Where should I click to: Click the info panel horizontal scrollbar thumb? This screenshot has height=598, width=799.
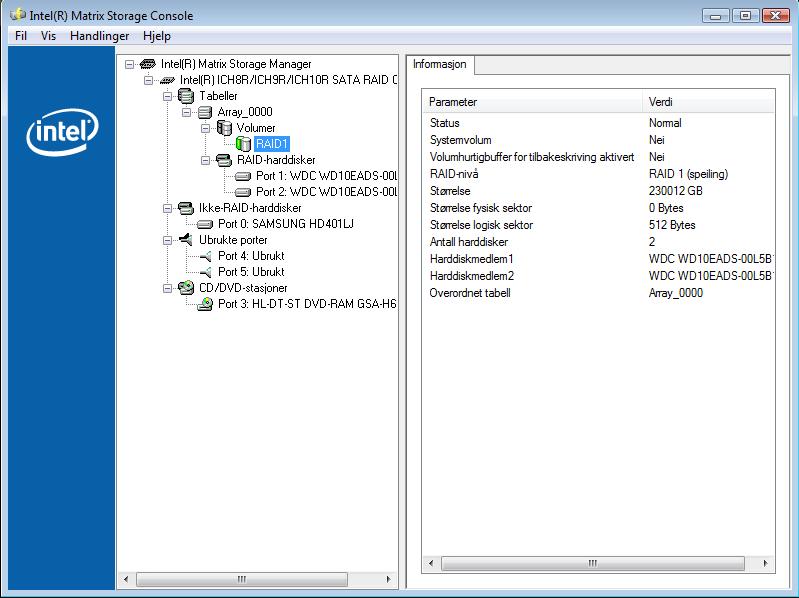pos(593,563)
